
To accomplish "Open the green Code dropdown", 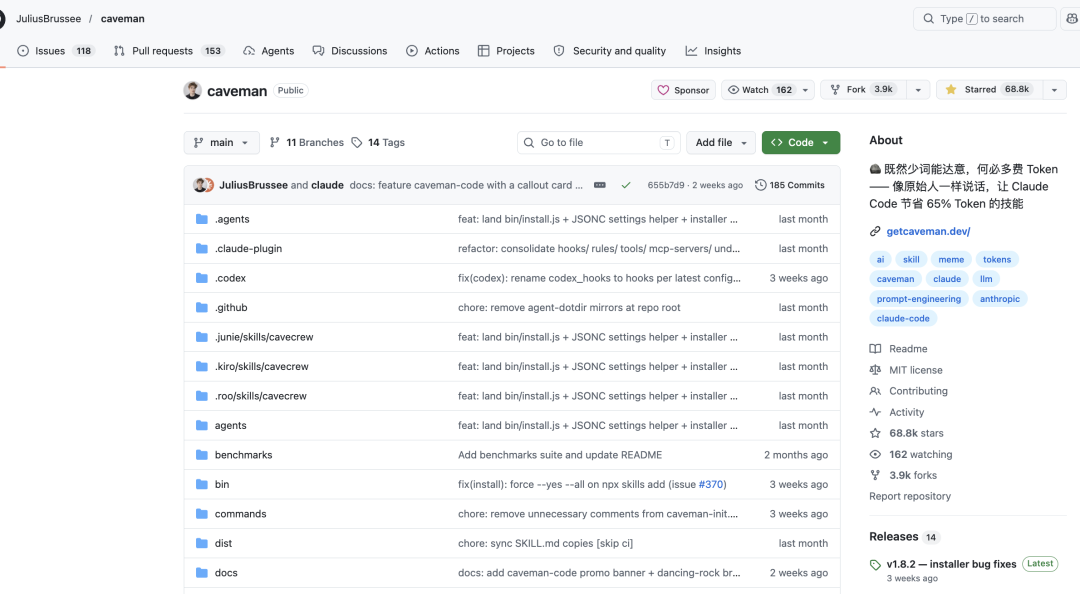I will 800,143.
